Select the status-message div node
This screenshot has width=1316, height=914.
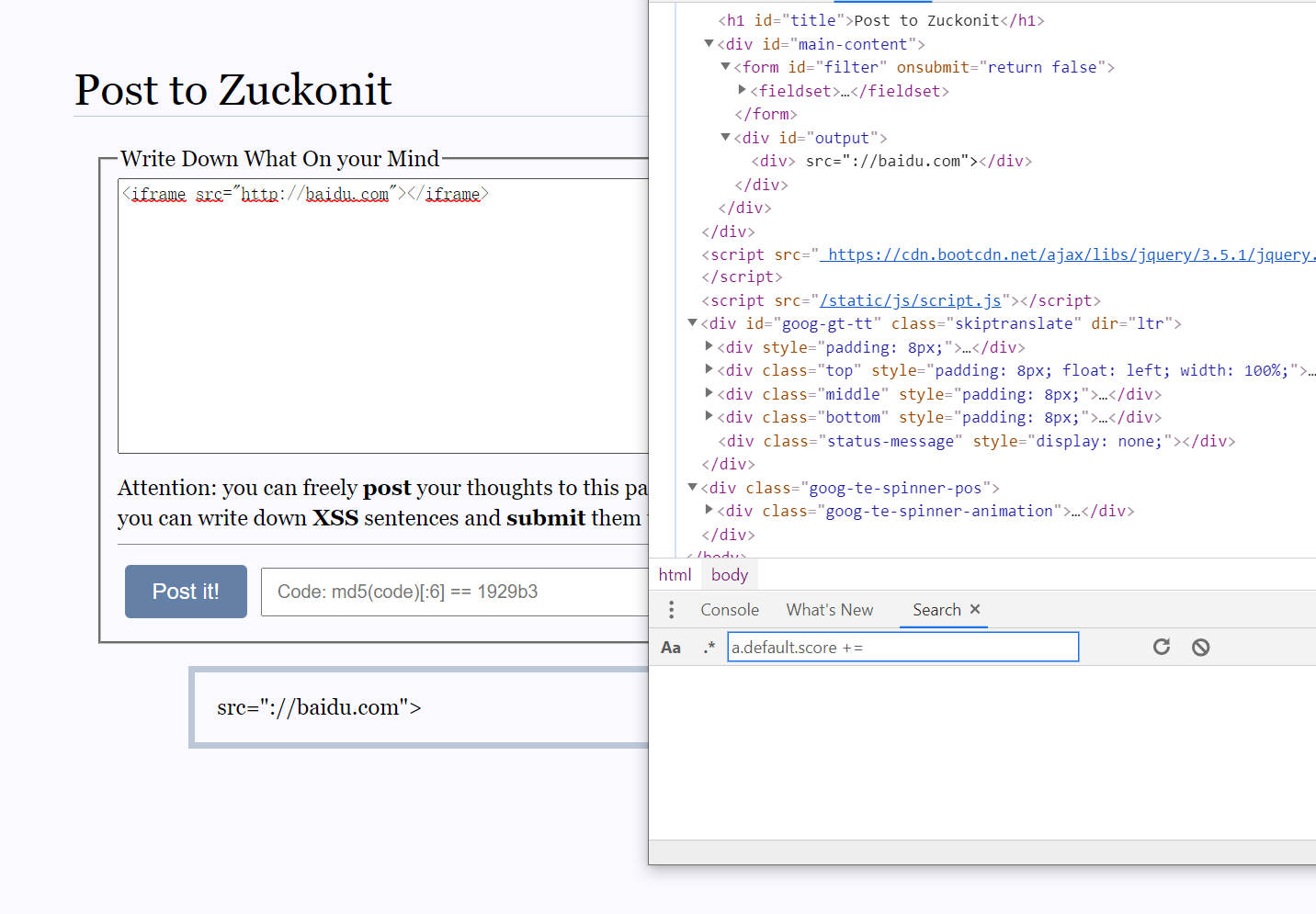[977, 441]
